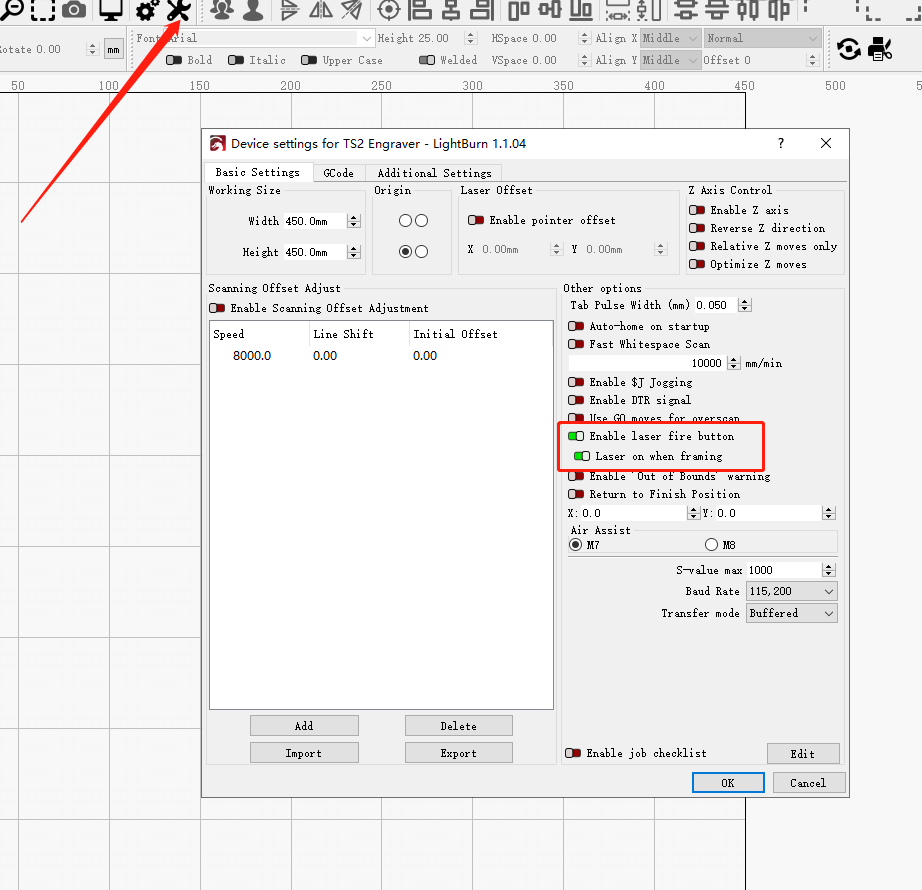
Task: Click the zoom out magnifier icon
Action: point(11,8)
